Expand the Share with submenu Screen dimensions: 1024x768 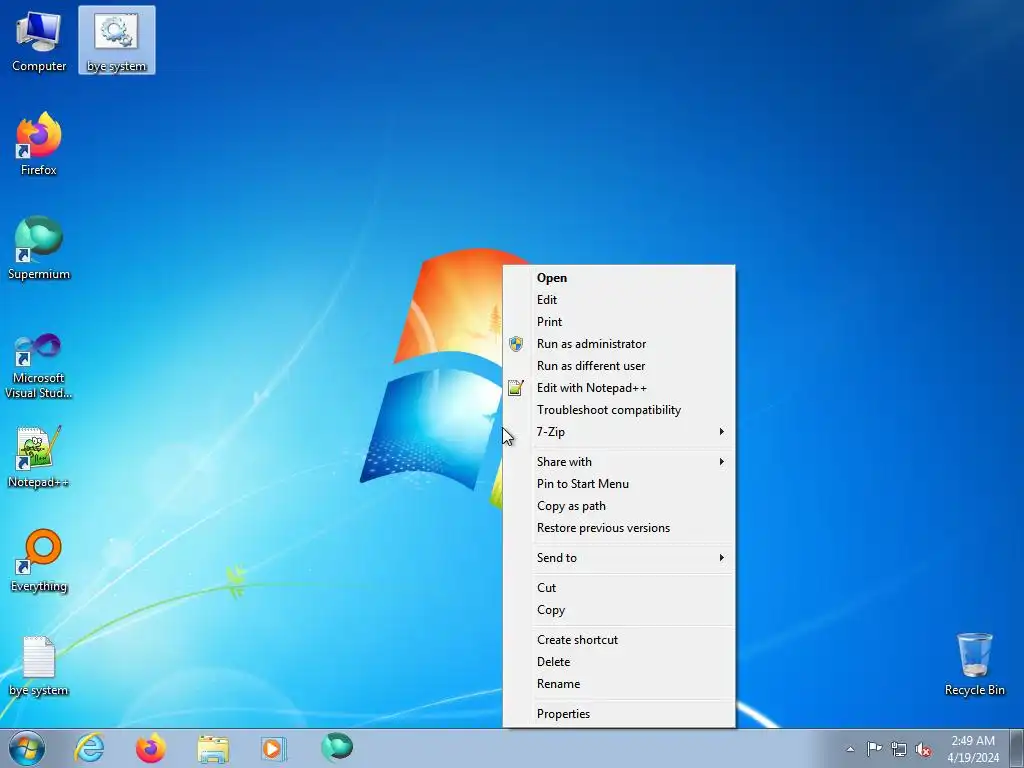pyautogui.click(x=618, y=462)
